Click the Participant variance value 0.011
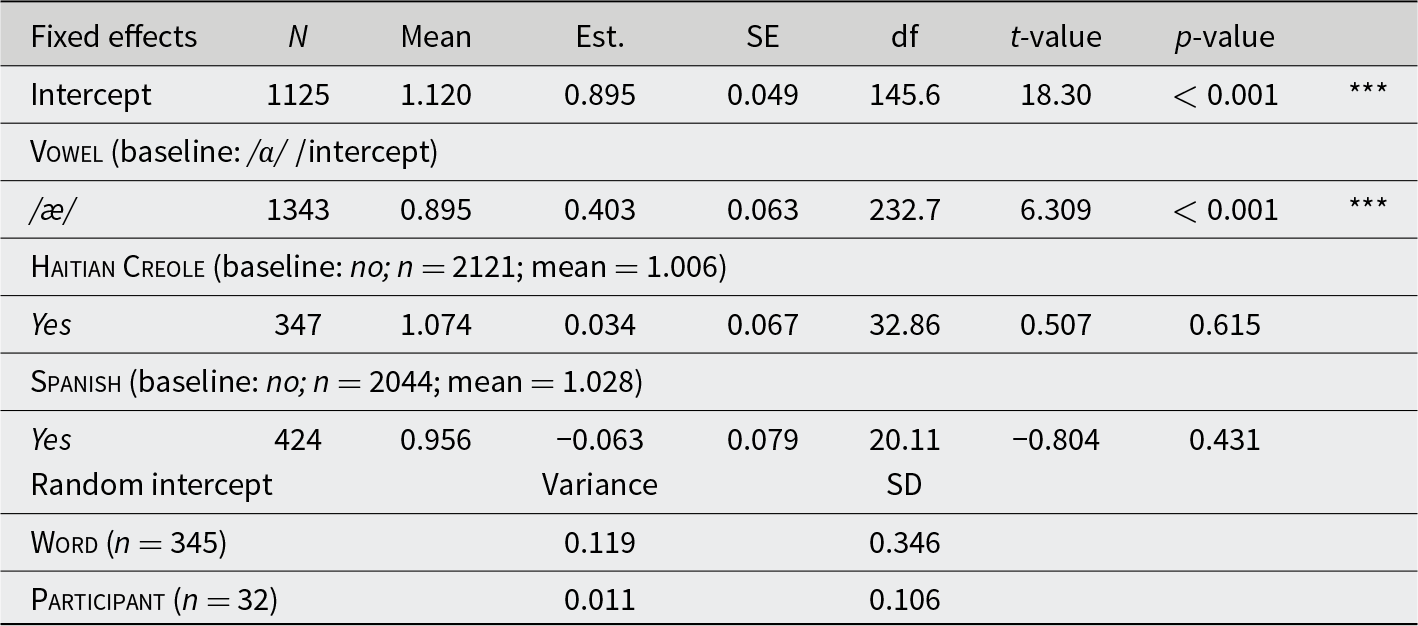The image size is (1418, 626). [600, 600]
